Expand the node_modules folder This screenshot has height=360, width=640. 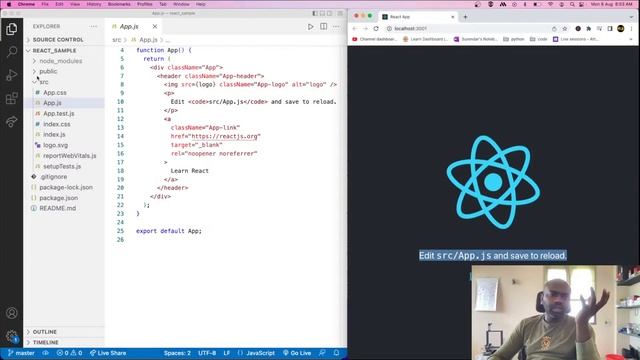(63, 61)
